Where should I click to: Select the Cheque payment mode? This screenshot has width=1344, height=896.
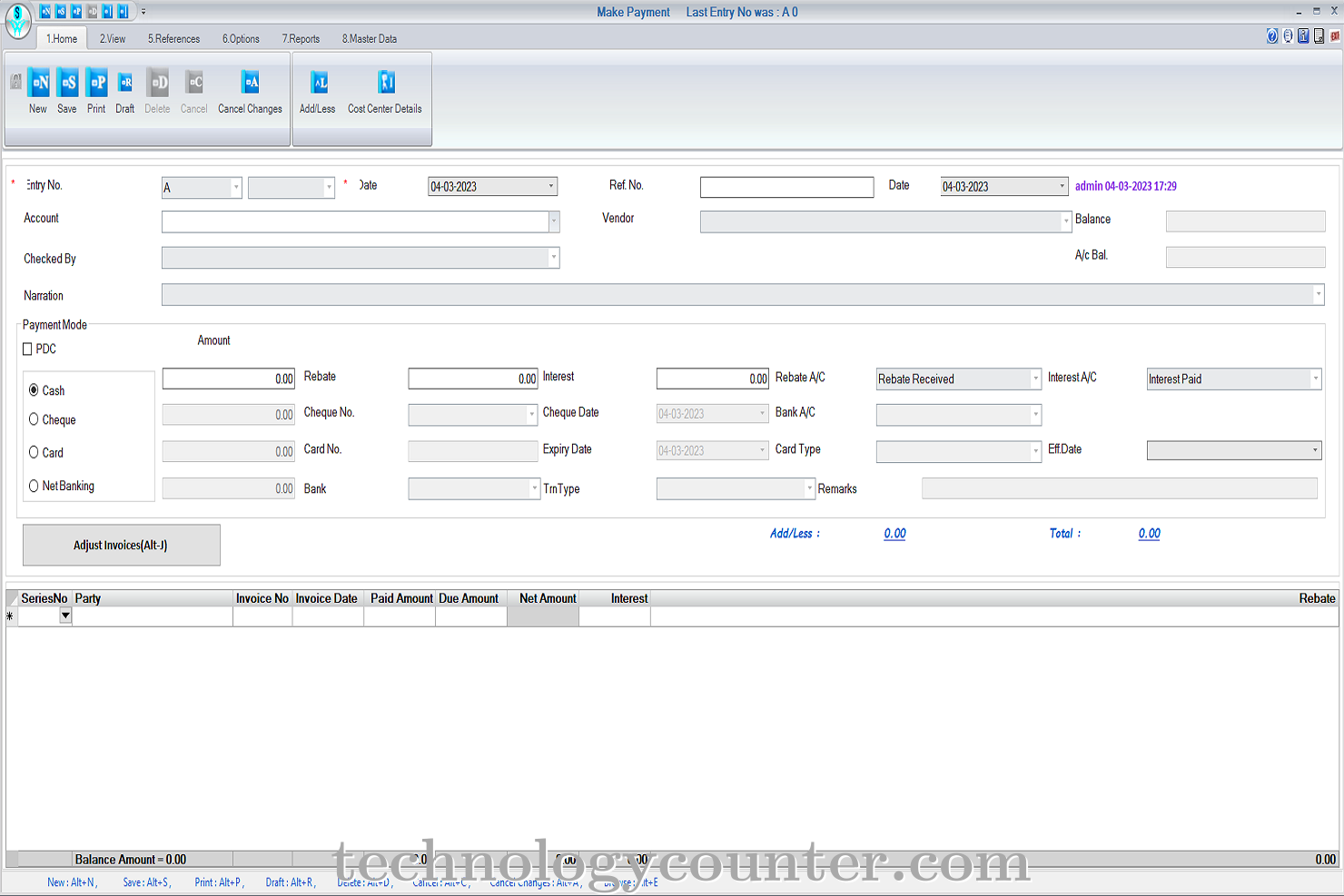pos(34,419)
